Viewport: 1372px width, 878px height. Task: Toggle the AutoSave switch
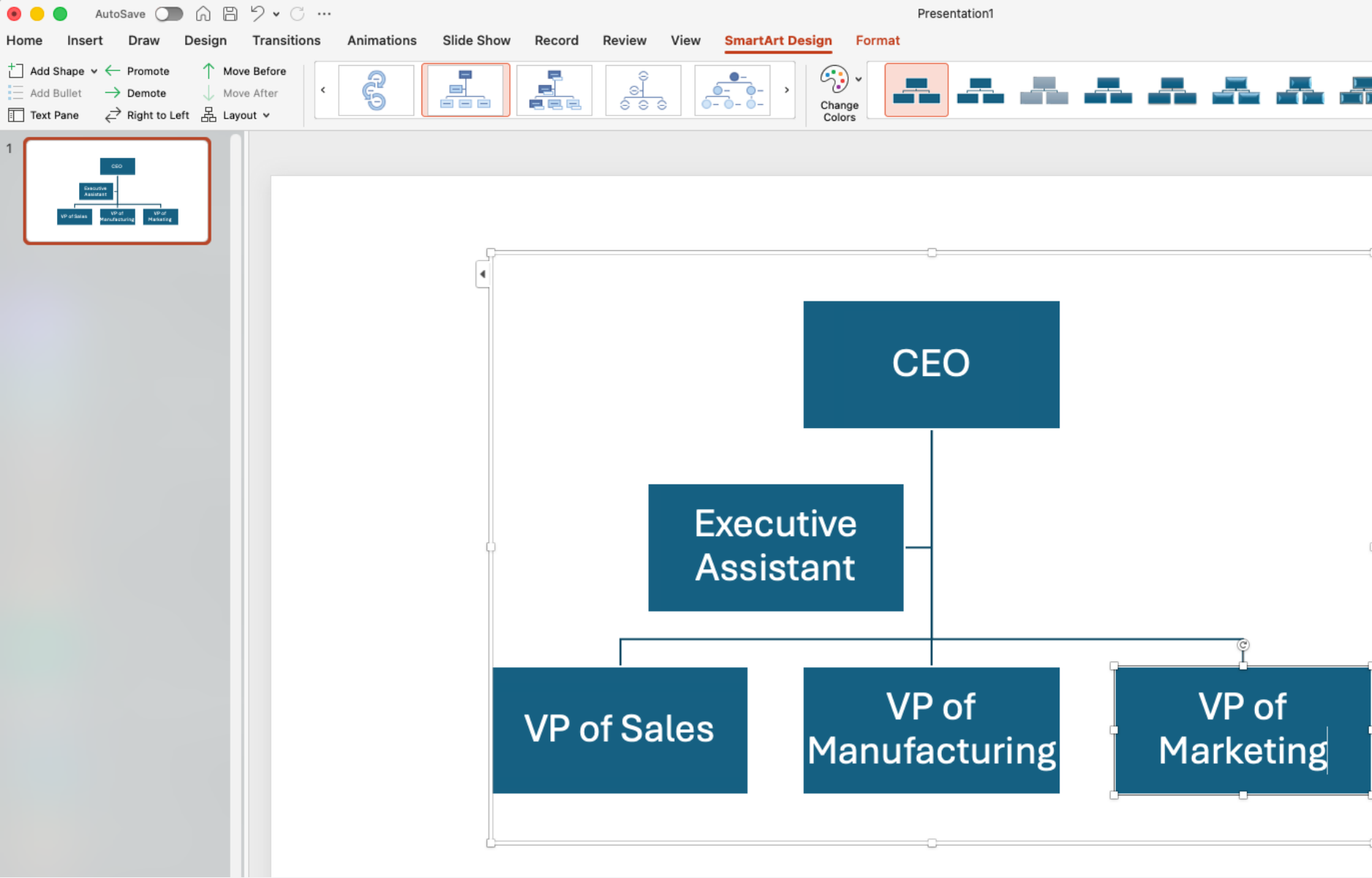169,14
